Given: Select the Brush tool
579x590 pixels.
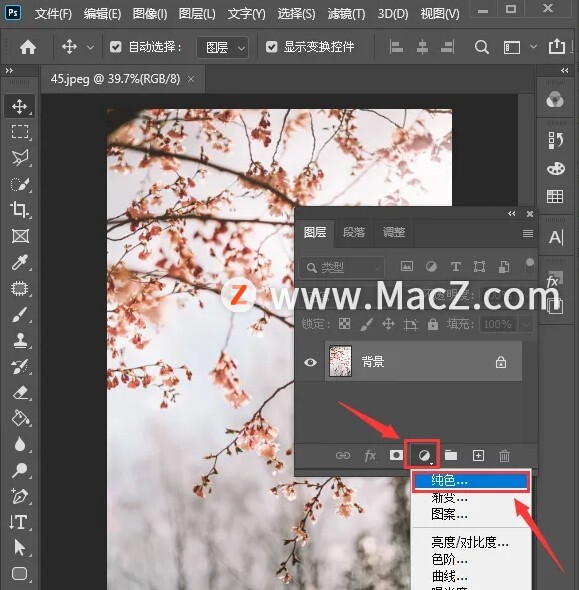Looking at the screenshot, I should click(19, 315).
